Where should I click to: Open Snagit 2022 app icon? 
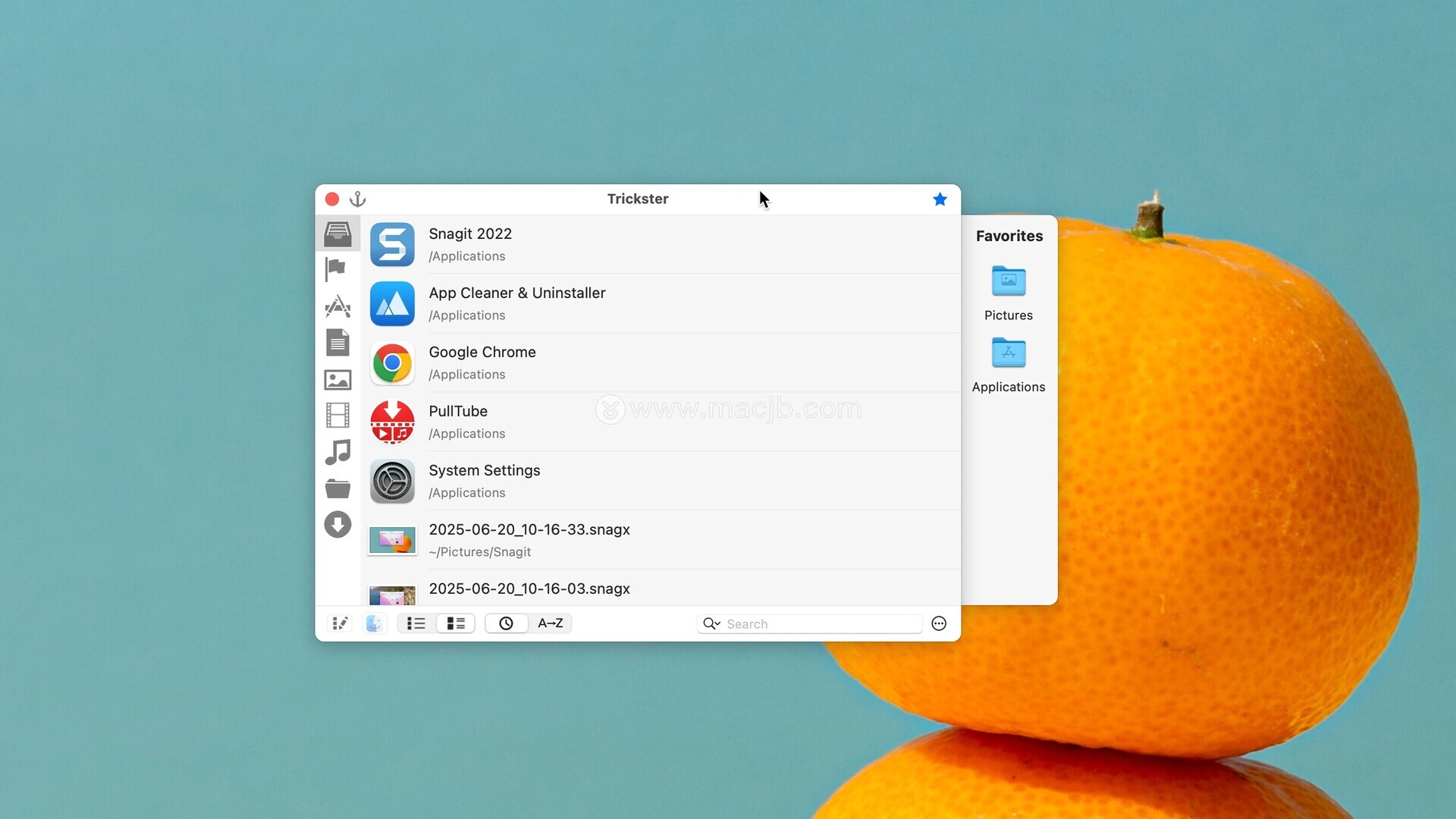pyautogui.click(x=392, y=244)
